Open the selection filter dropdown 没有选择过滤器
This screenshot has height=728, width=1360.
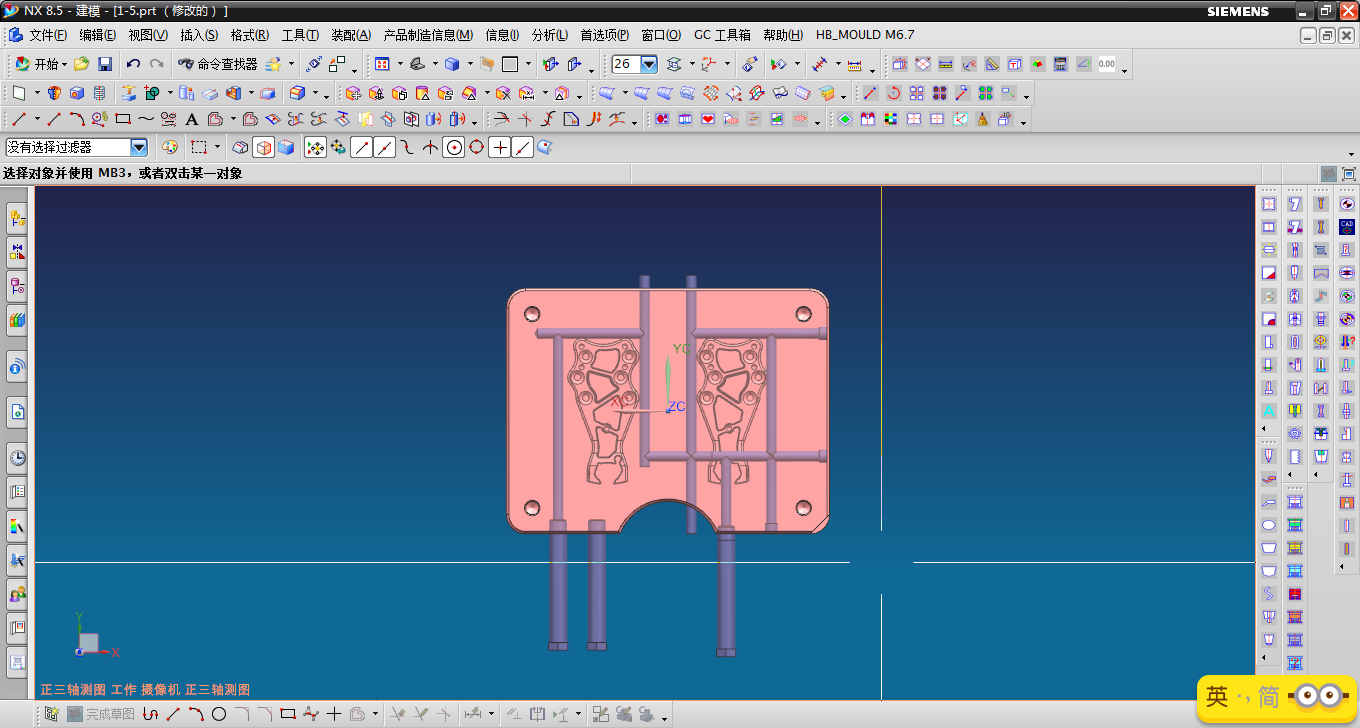tap(76, 147)
